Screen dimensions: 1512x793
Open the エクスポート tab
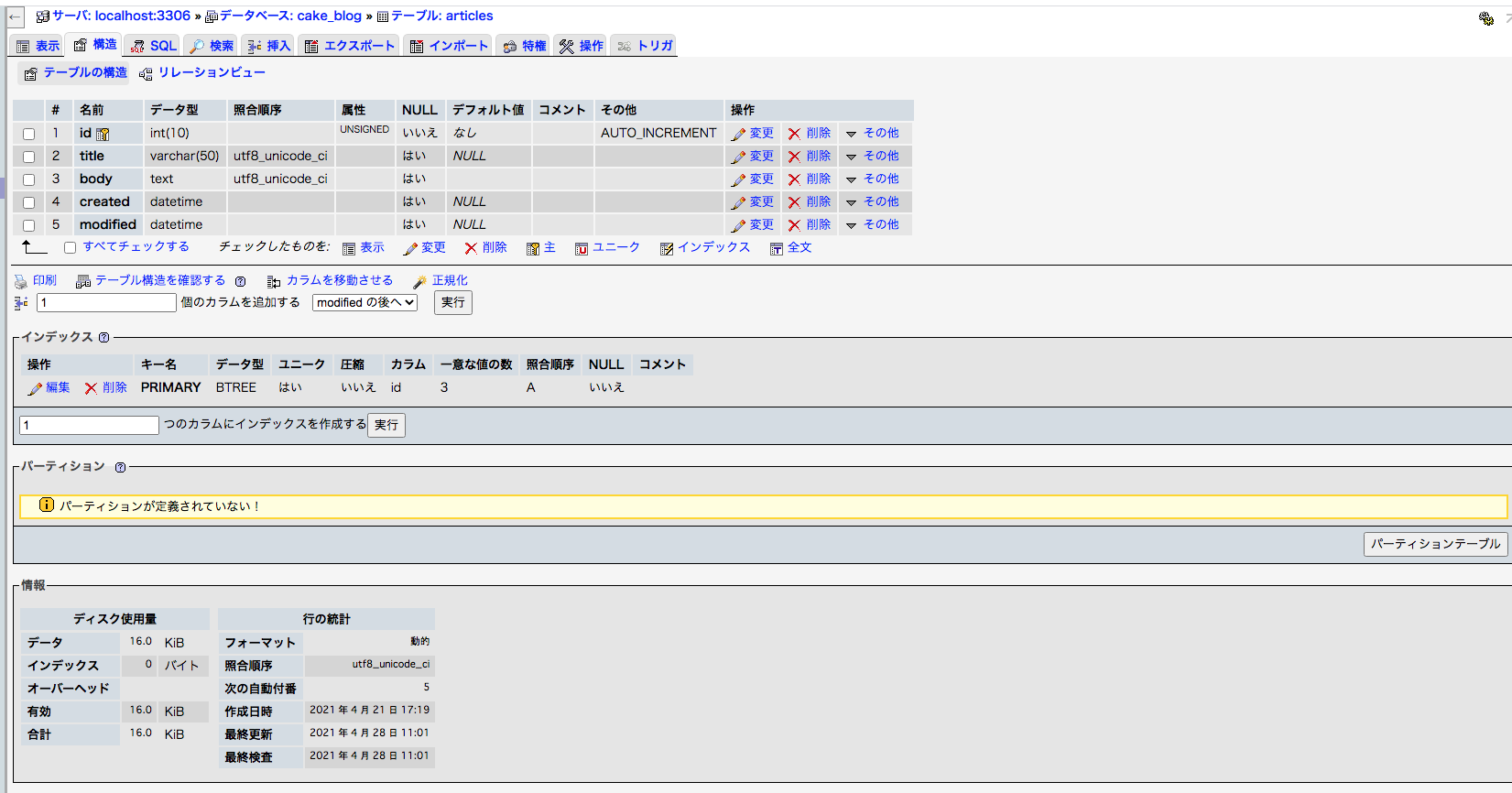tap(349, 46)
